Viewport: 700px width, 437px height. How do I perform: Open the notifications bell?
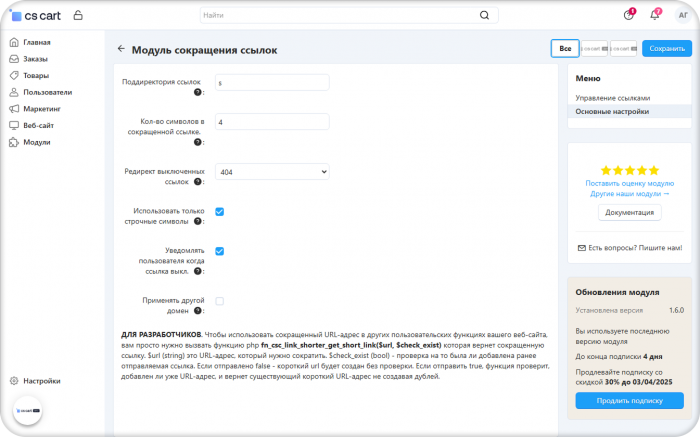654,15
